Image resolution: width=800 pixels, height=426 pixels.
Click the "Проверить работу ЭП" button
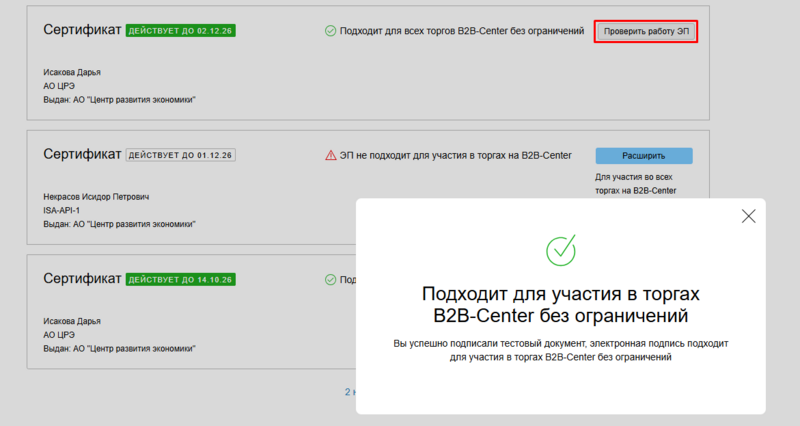click(646, 31)
